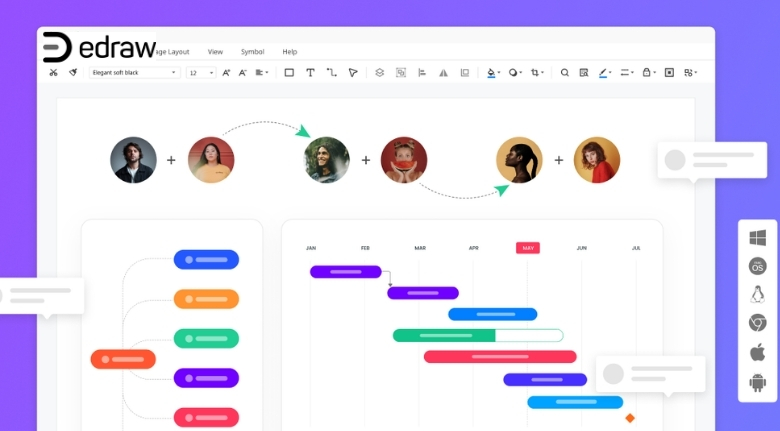
Task: Open the View menu
Action: coord(215,52)
